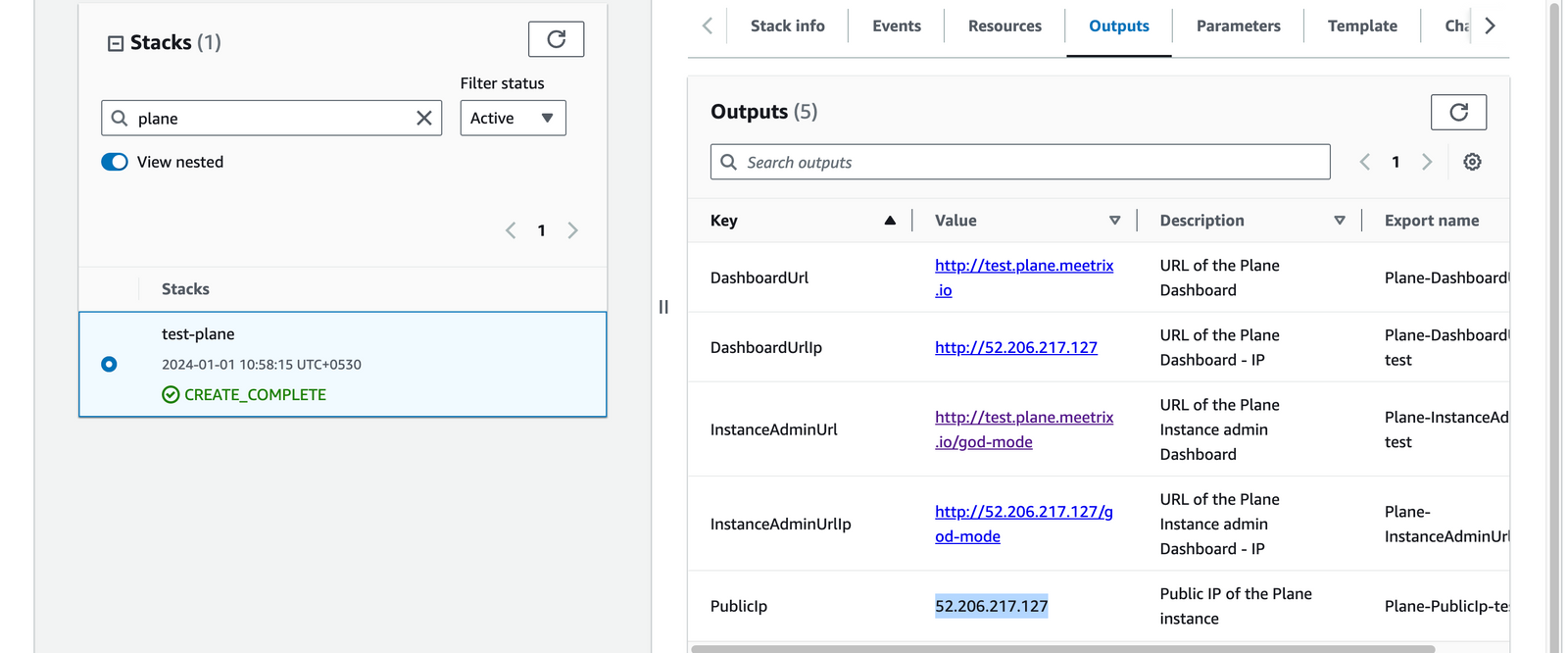Switch to the Events tab

point(896,26)
